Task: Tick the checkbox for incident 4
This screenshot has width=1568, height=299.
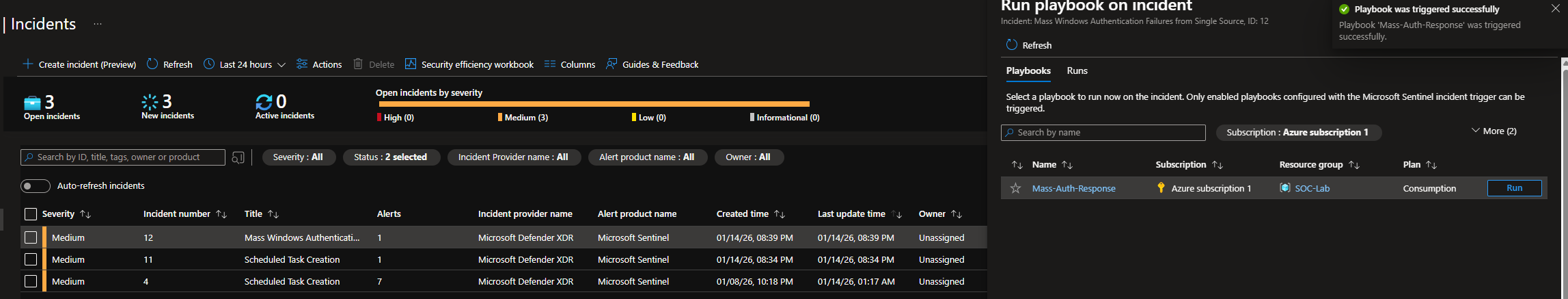Action: [x=31, y=281]
